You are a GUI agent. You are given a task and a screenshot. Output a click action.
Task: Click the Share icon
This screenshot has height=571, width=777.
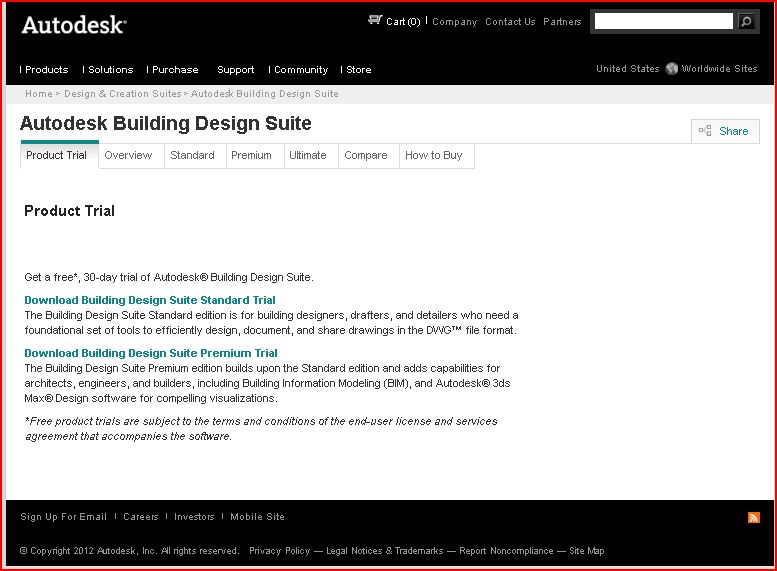pos(705,131)
